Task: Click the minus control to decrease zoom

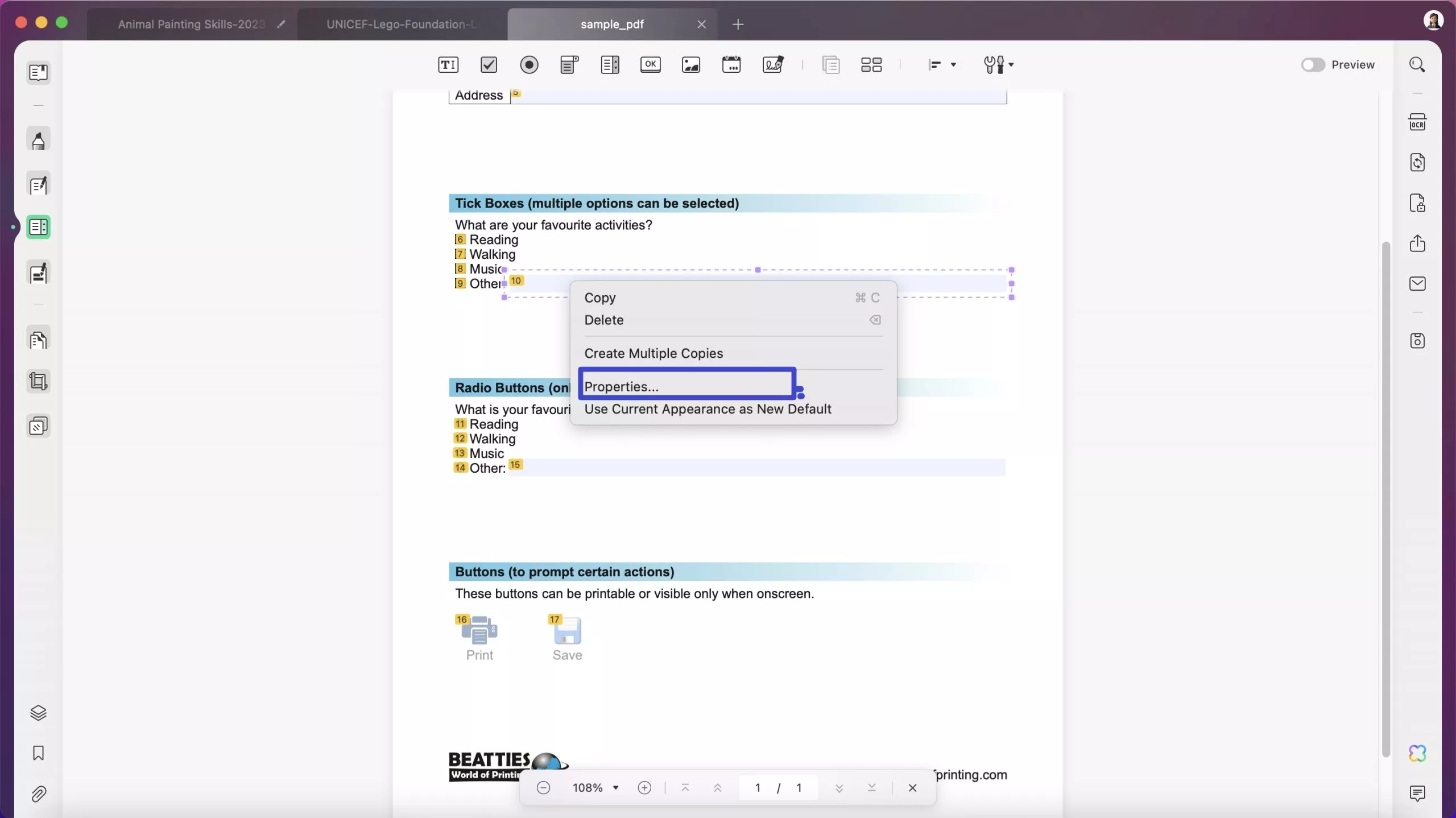Action: [543, 787]
